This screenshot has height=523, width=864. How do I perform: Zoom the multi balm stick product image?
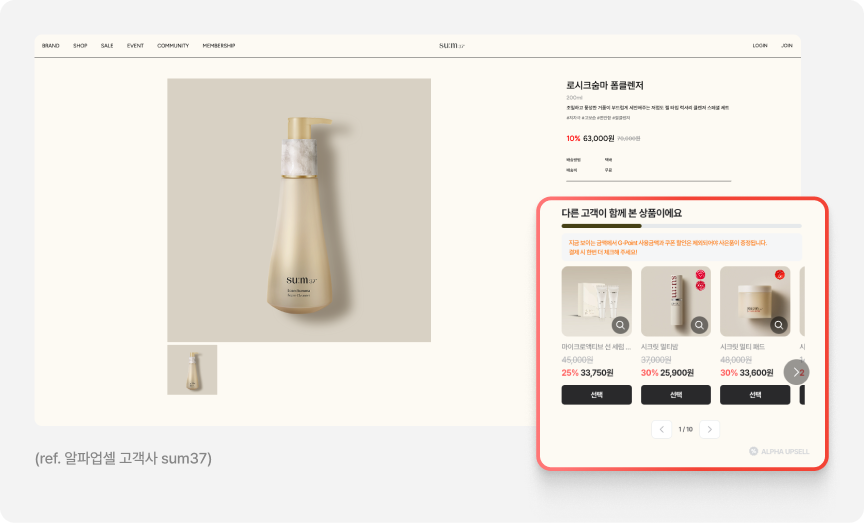[x=699, y=325]
